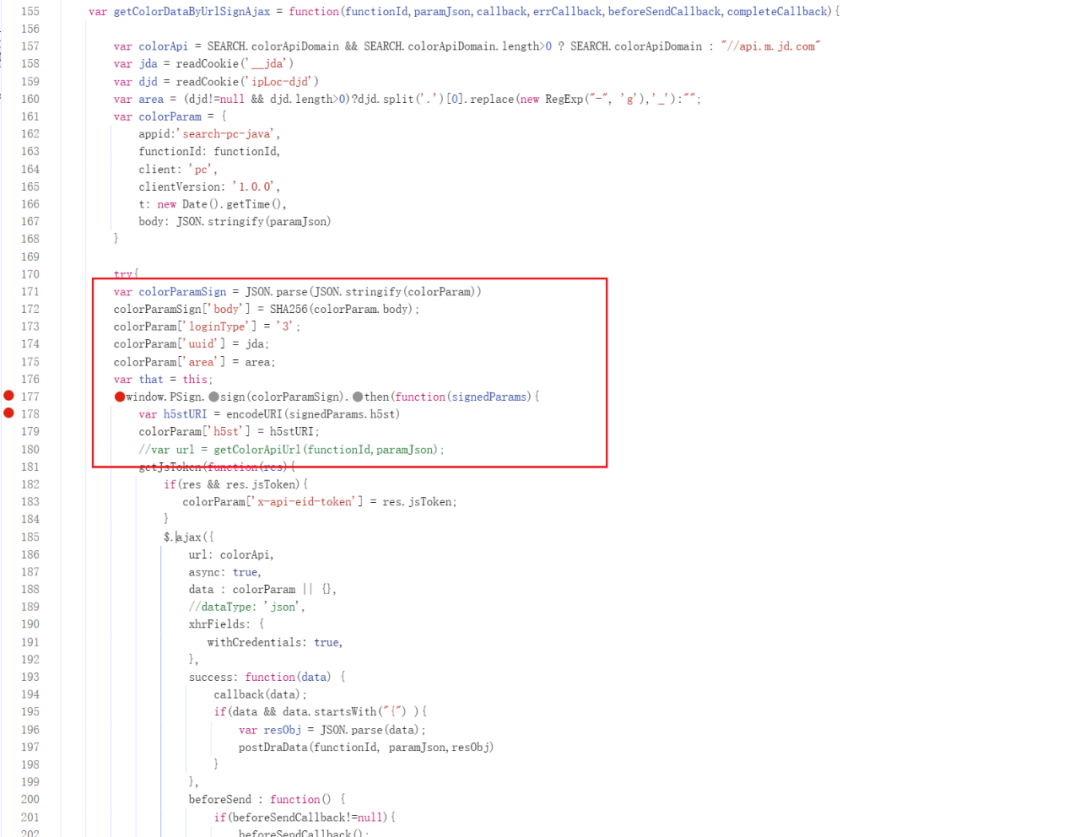Click line number 155 in the gutter
The image size is (1080, 837).
30,11
